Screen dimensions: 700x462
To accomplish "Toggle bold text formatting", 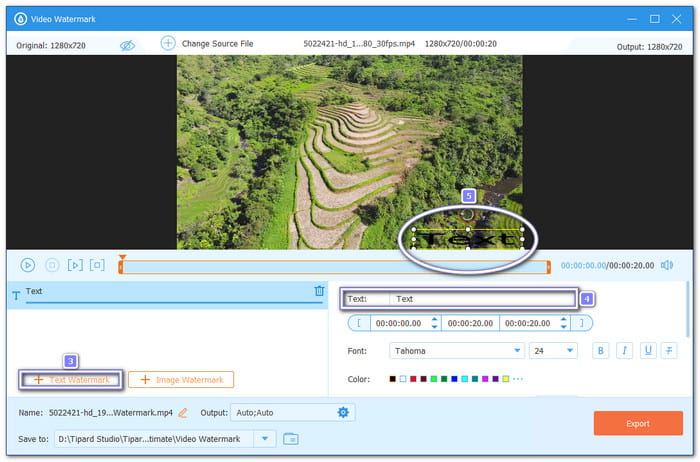I will click(601, 350).
